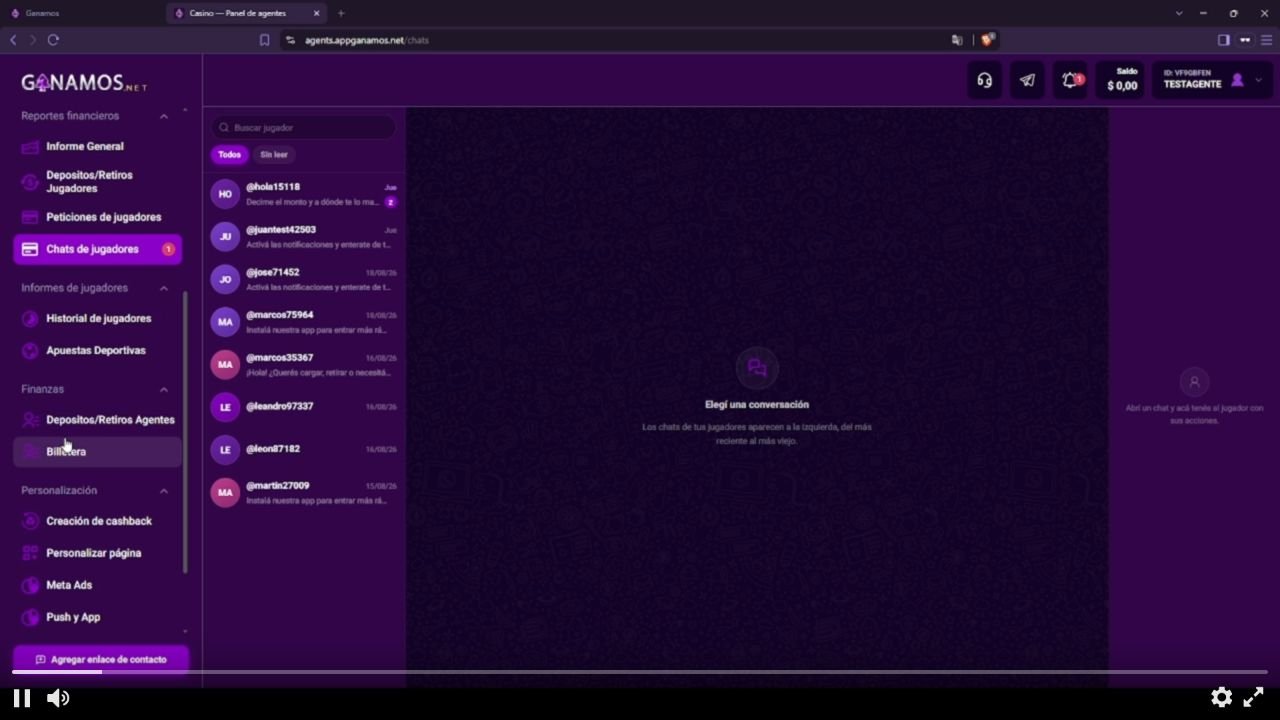Open the notifications bell icon
The height and width of the screenshot is (720, 1280).
(x=1070, y=81)
